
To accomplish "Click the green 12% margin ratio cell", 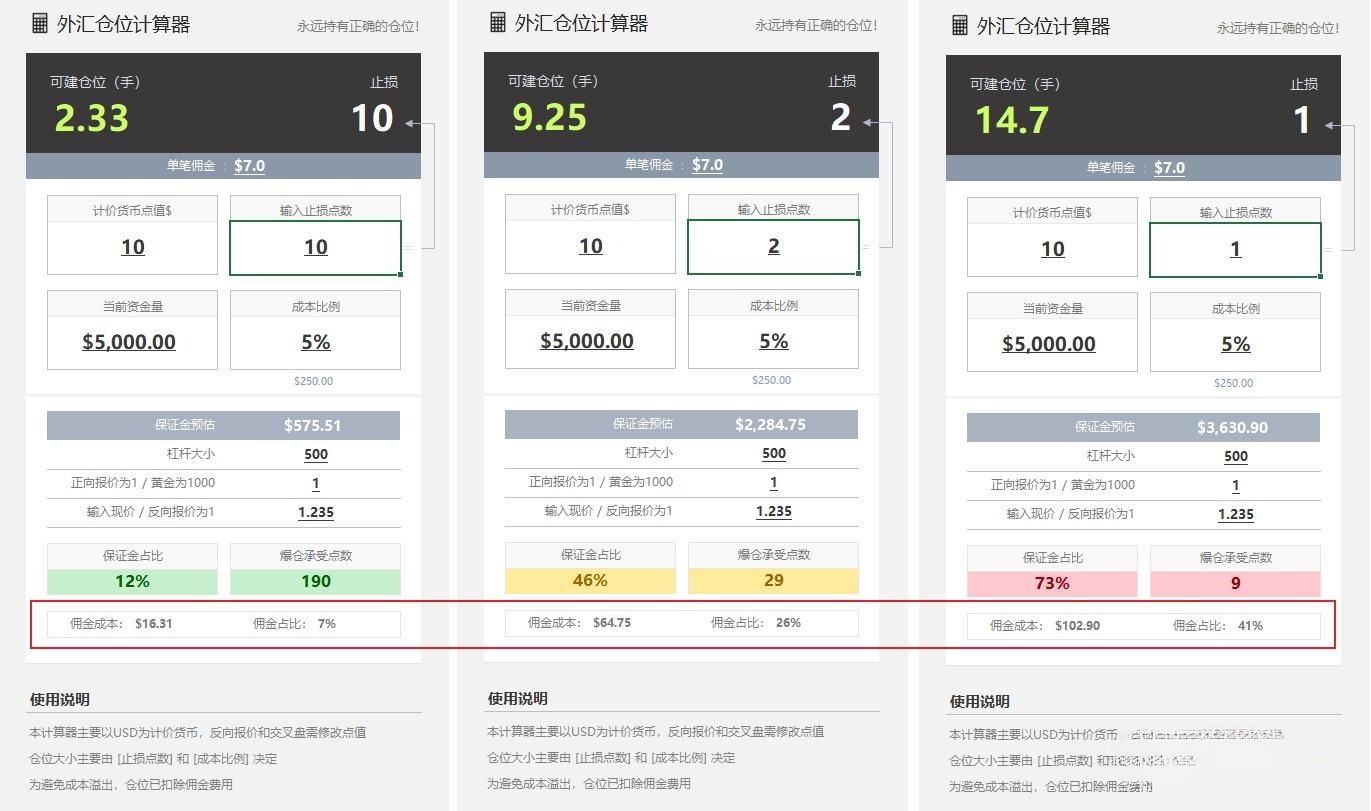I will 132,581.
